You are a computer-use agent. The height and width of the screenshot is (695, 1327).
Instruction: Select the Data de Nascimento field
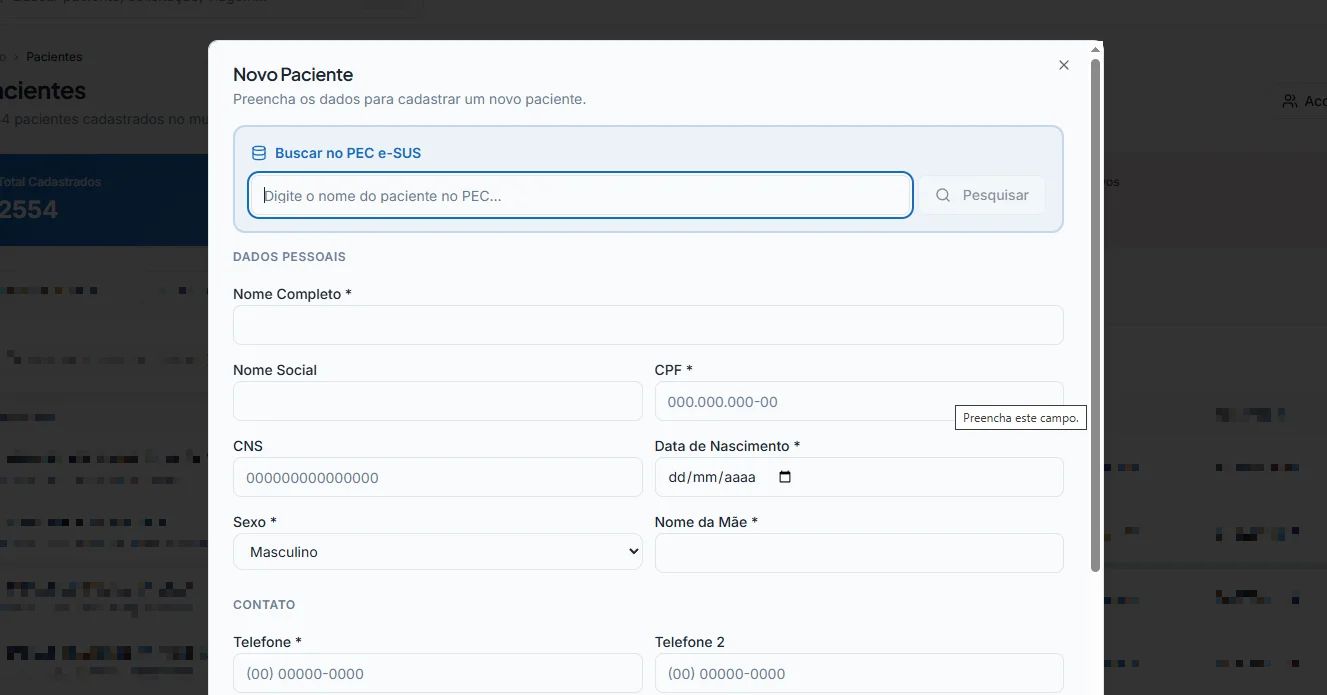pyautogui.click(x=859, y=477)
